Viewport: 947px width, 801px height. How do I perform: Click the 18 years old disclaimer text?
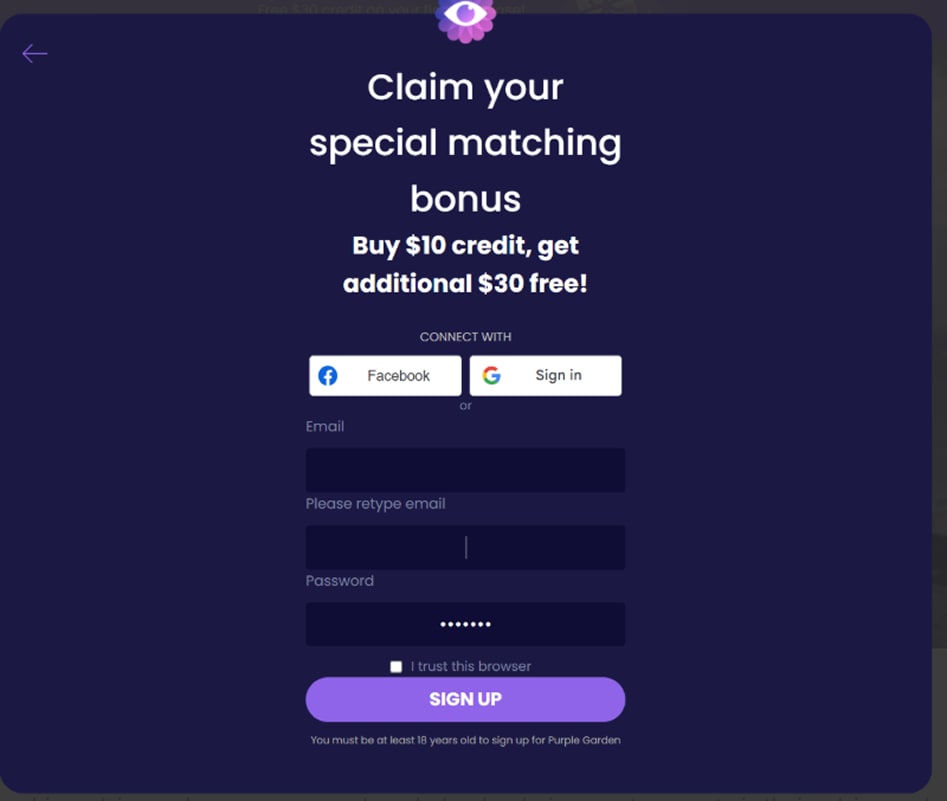(466, 740)
